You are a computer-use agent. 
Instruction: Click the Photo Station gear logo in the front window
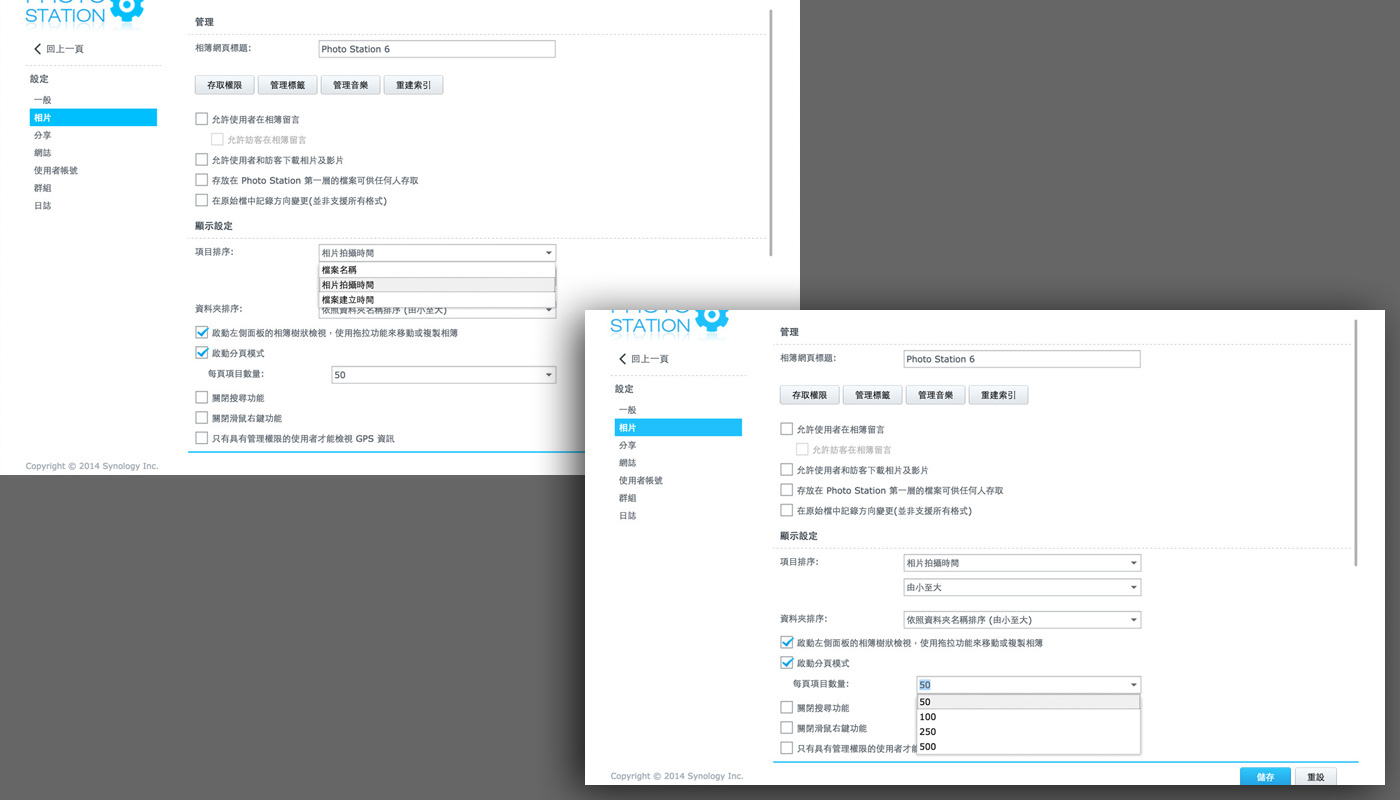tap(710, 318)
